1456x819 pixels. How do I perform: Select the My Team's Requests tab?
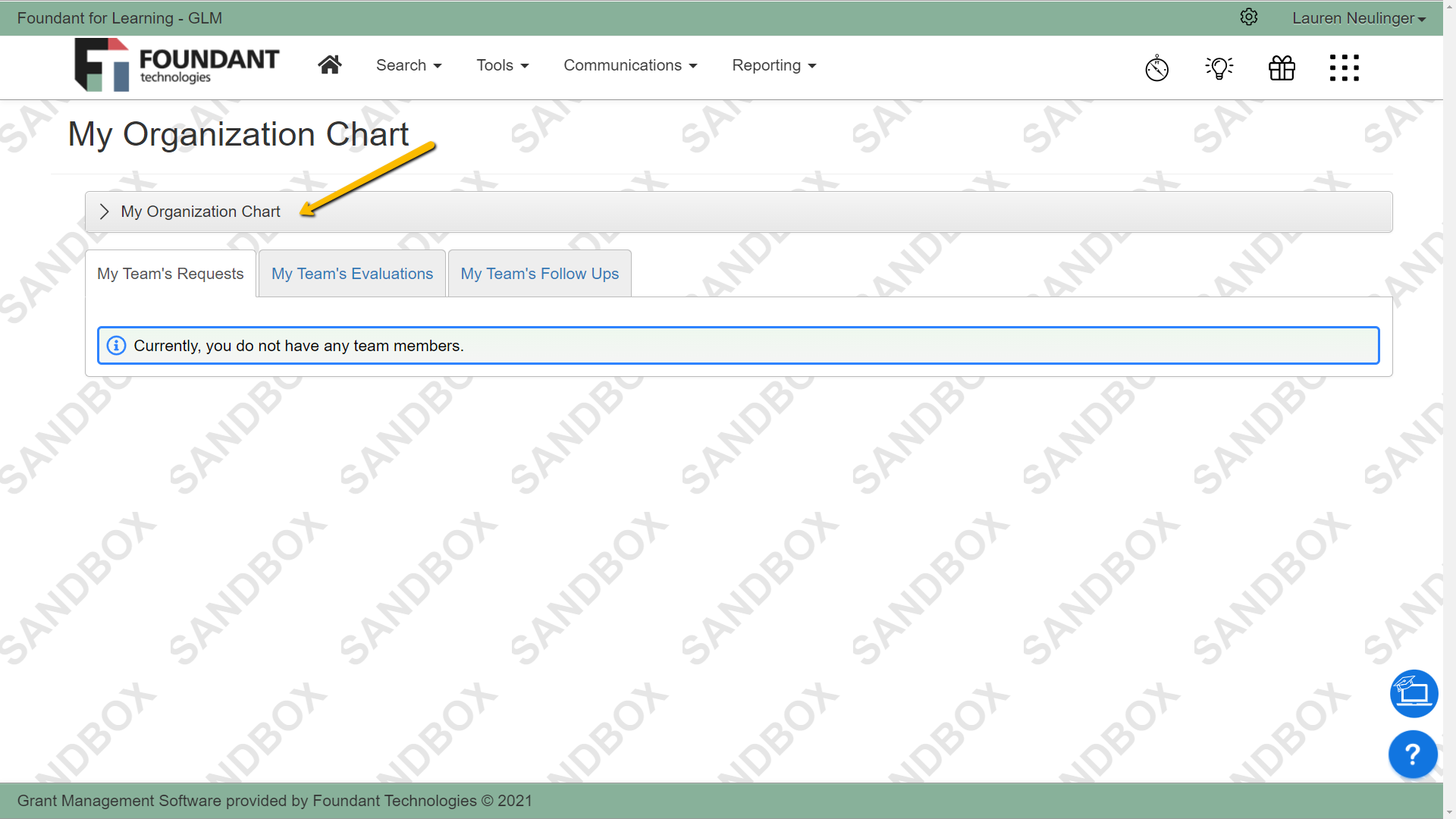click(x=171, y=274)
